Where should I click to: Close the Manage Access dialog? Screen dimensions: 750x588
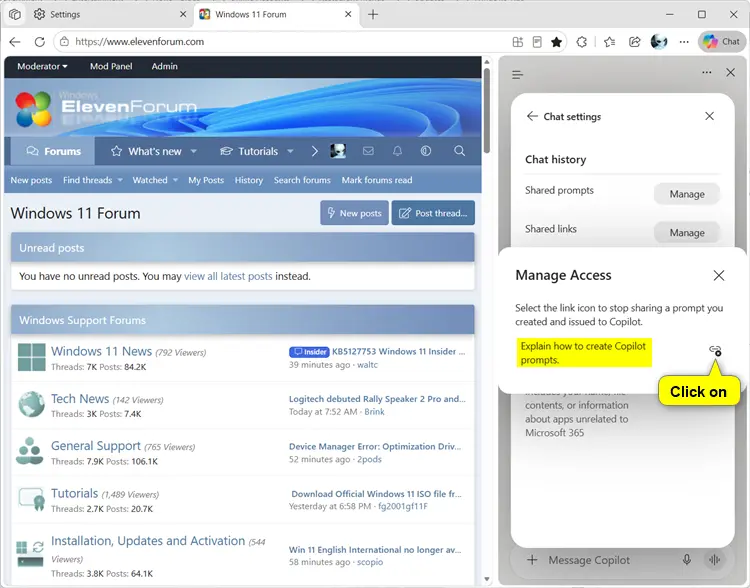click(x=718, y=276)
